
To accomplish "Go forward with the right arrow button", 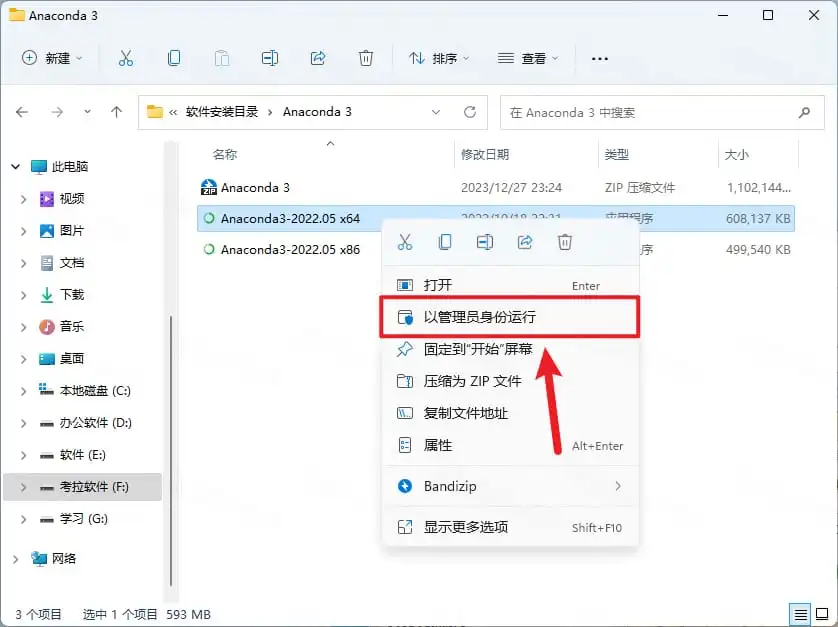I will pyautogui.click(x=57, y=112).
